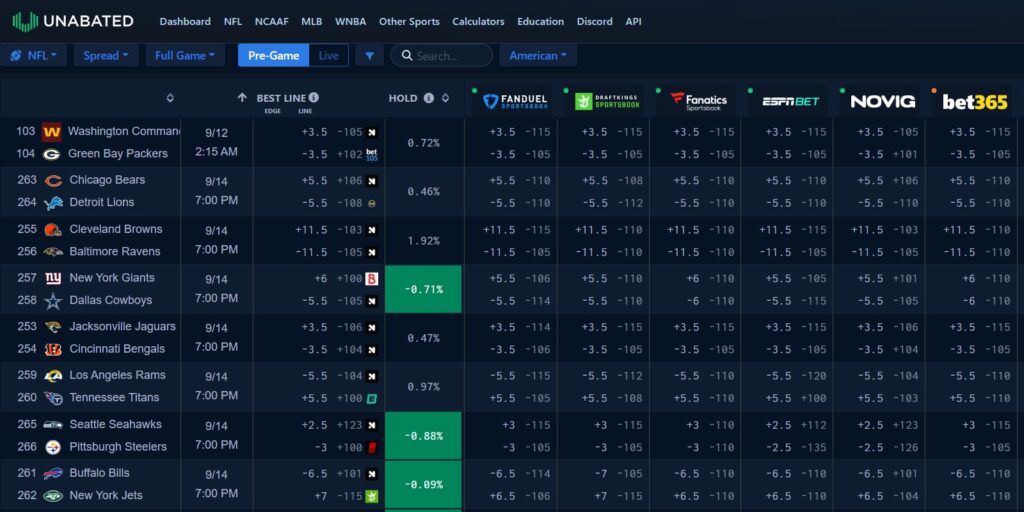Click the Pittsburgh Steelers team logo
Viewport: 1024px width, 512px height.
[53, 447]
